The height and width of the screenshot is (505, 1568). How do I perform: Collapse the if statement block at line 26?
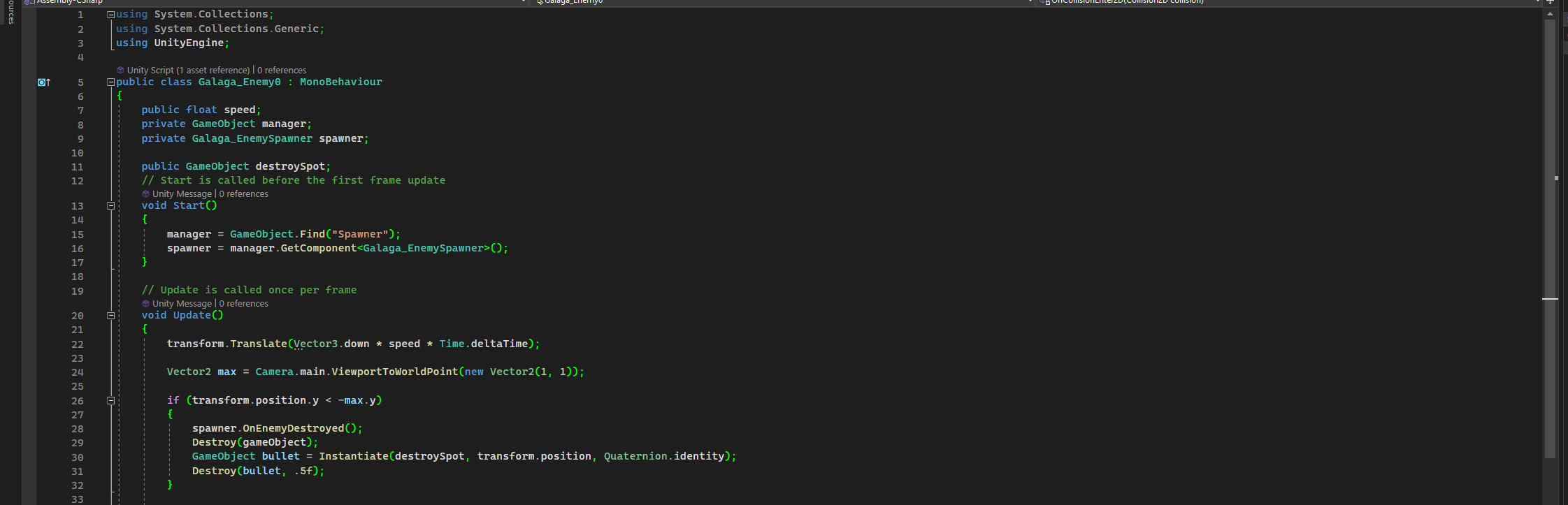tap(110, 401)
